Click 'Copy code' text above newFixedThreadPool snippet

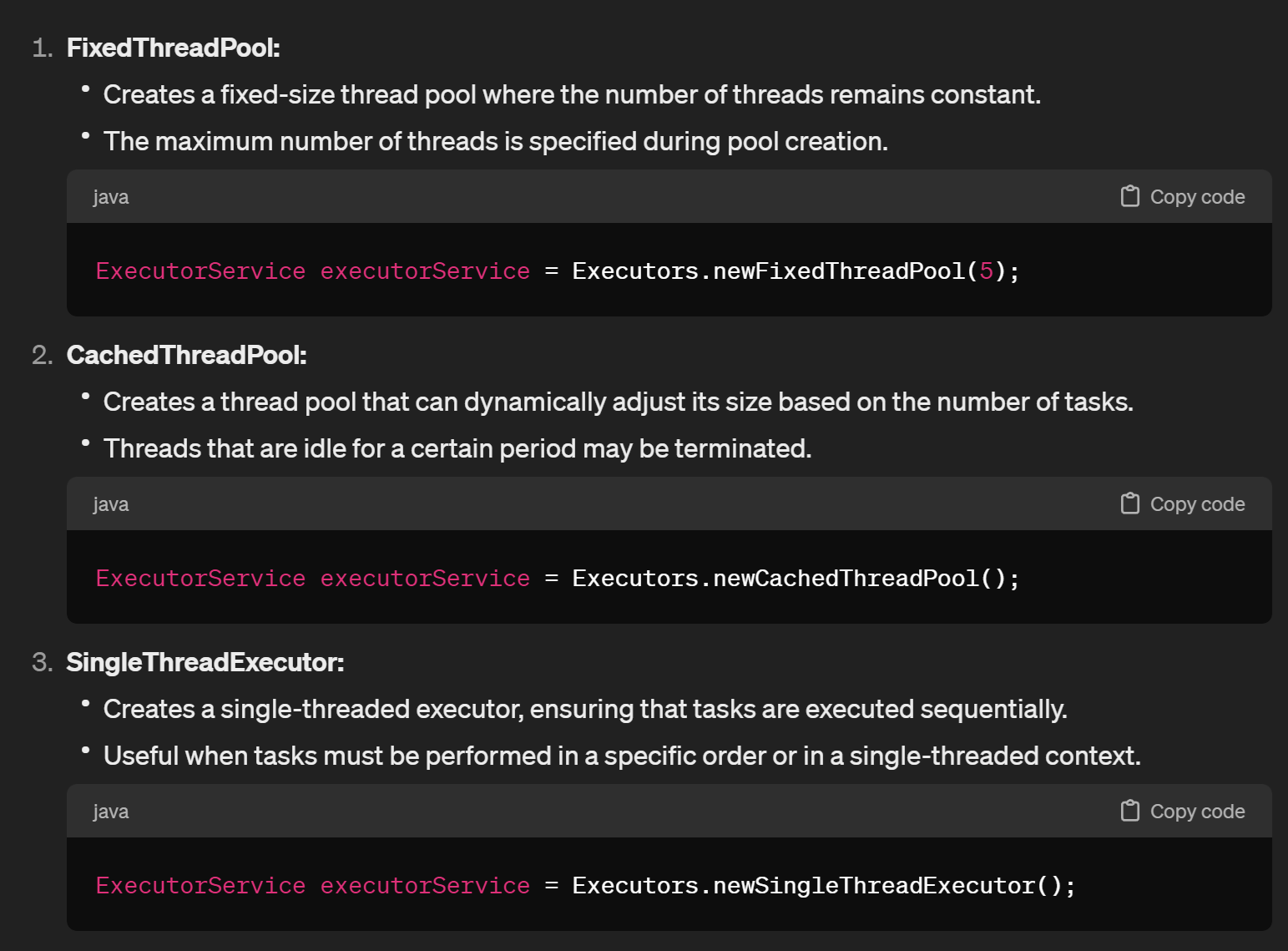1197,197
